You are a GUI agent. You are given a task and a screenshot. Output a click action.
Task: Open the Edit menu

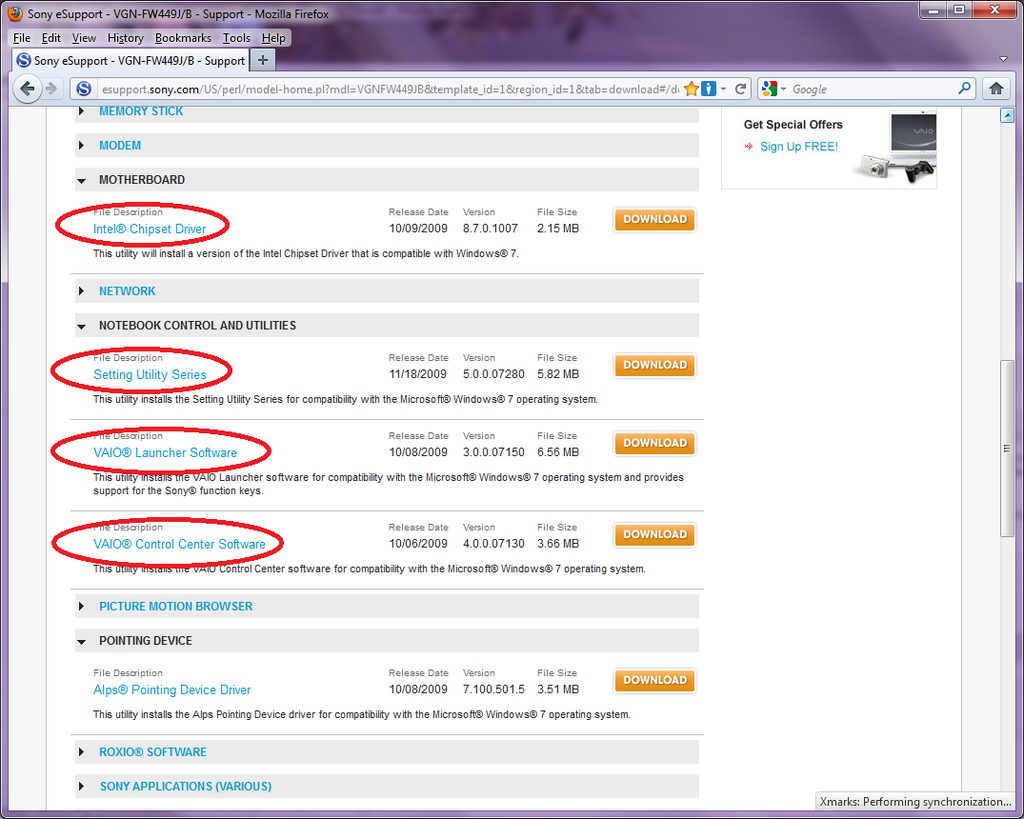51,38
